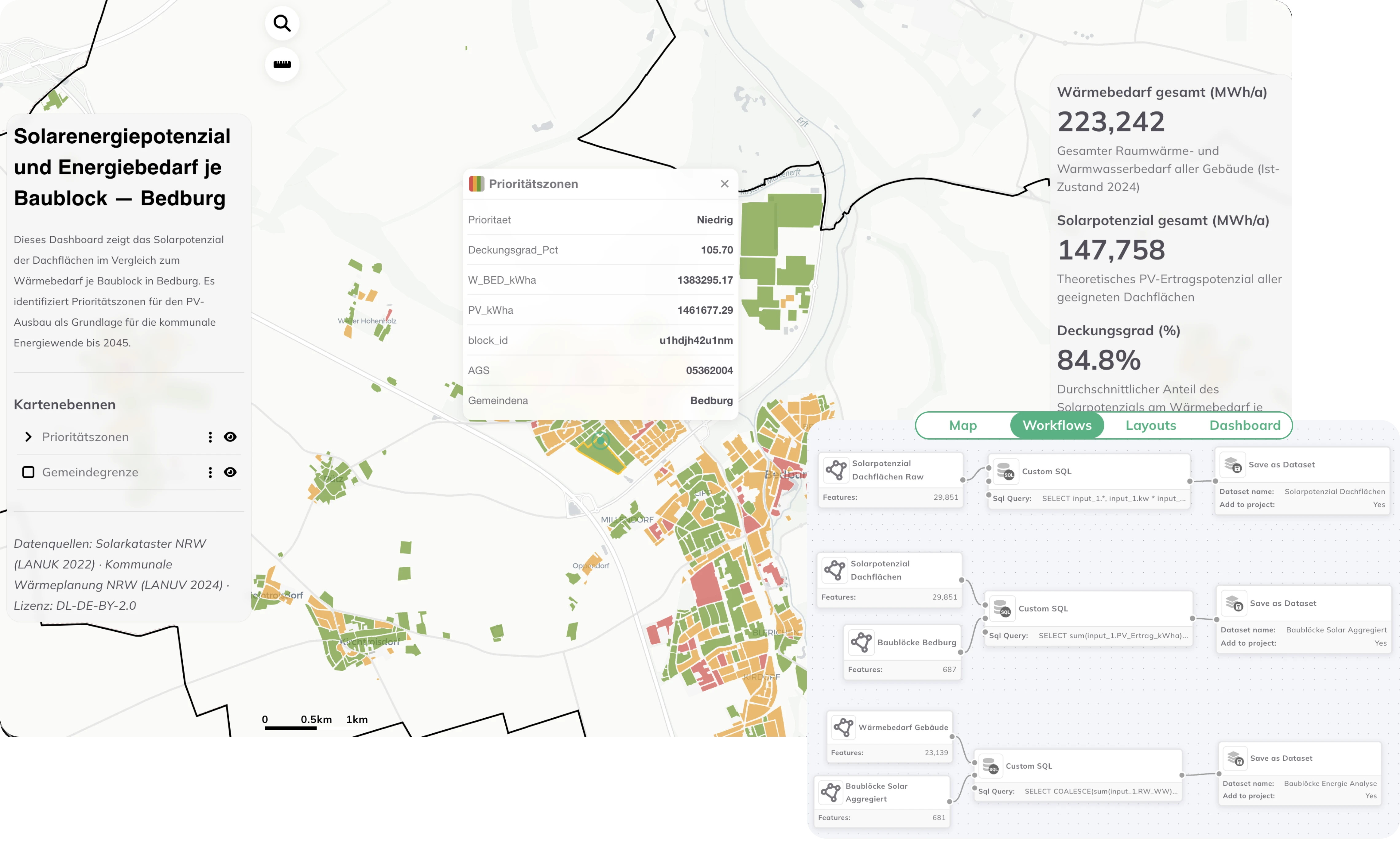1400x846 pixels.
Task: Click the Prioritätszonen layer name
Action: tap(85, 437)
